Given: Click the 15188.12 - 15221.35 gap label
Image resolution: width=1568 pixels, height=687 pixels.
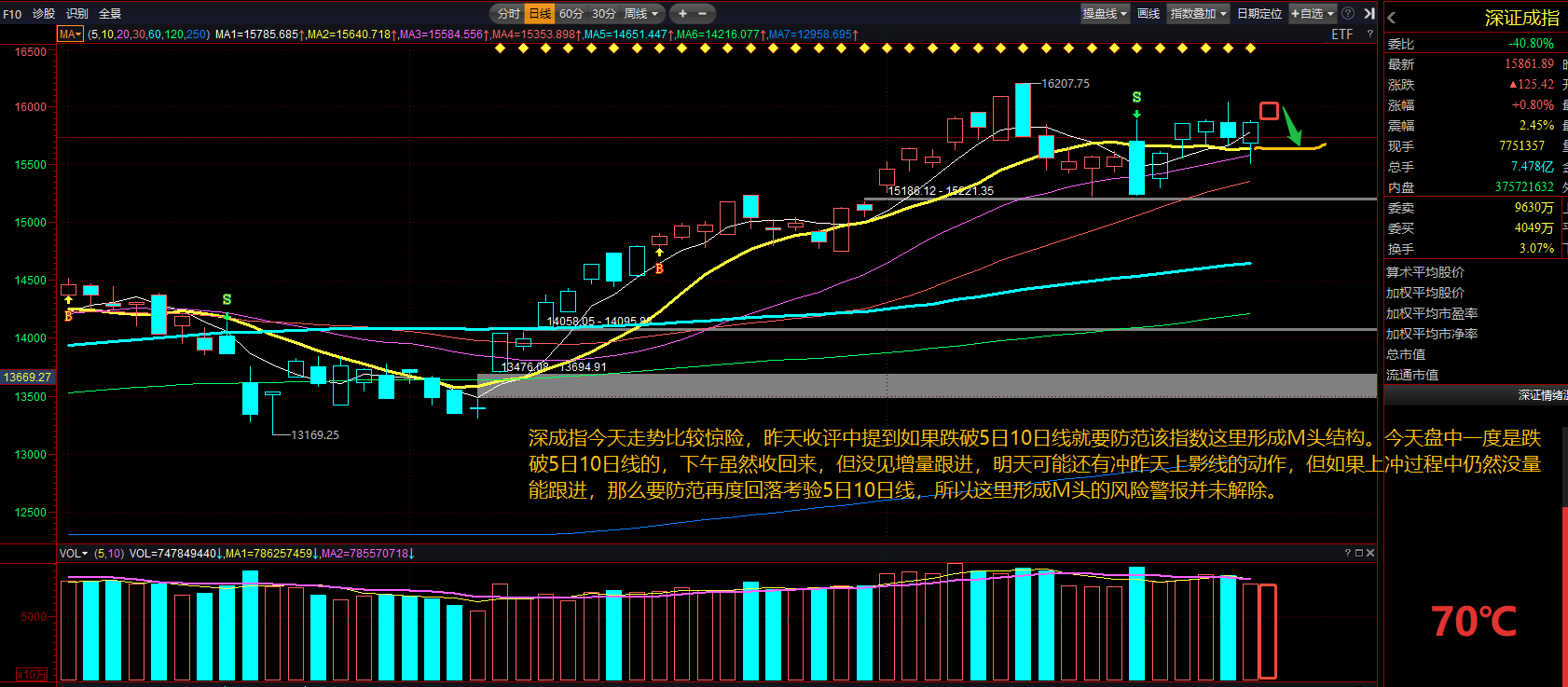Looking at the screenshot, I should pyautogui.click(x=940, y=190).
